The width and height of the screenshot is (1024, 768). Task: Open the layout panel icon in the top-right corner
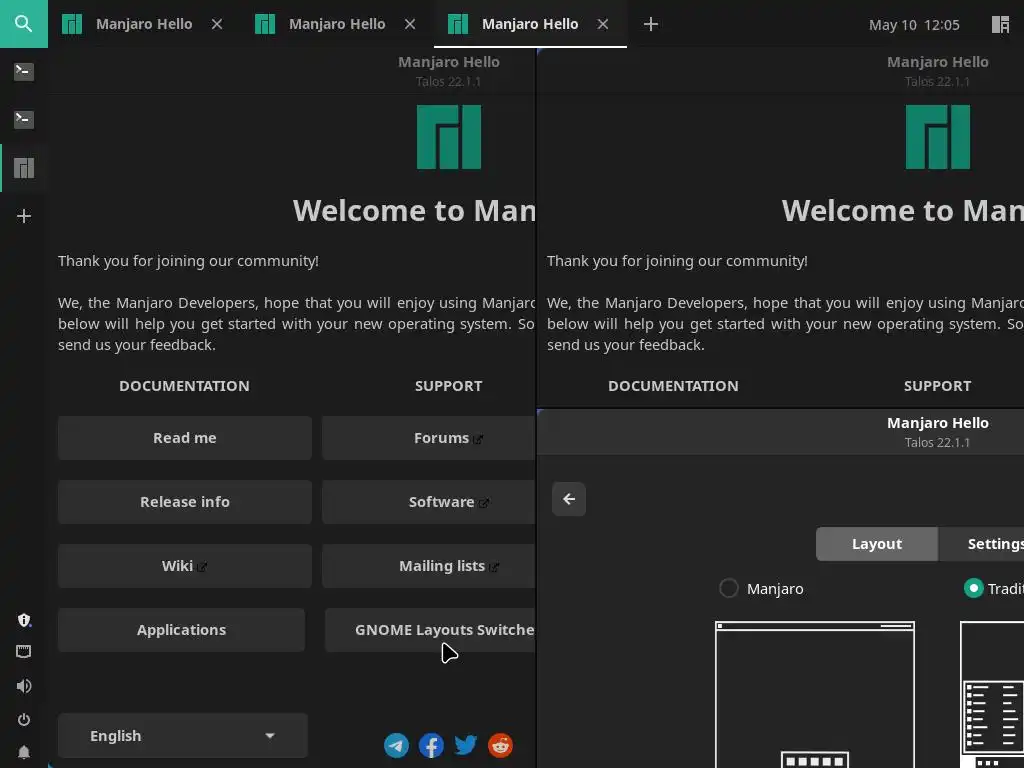(x=1000, y=24)
